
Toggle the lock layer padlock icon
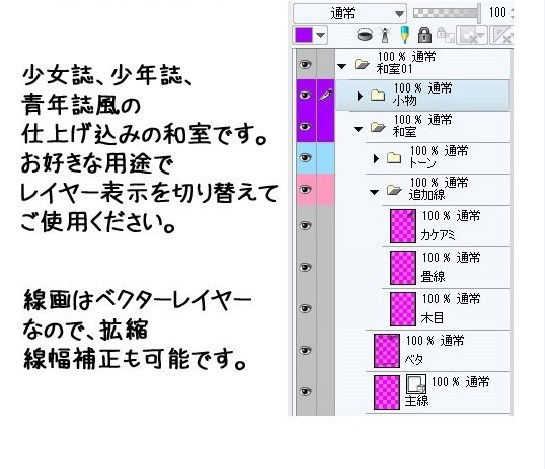click(424, 35)
